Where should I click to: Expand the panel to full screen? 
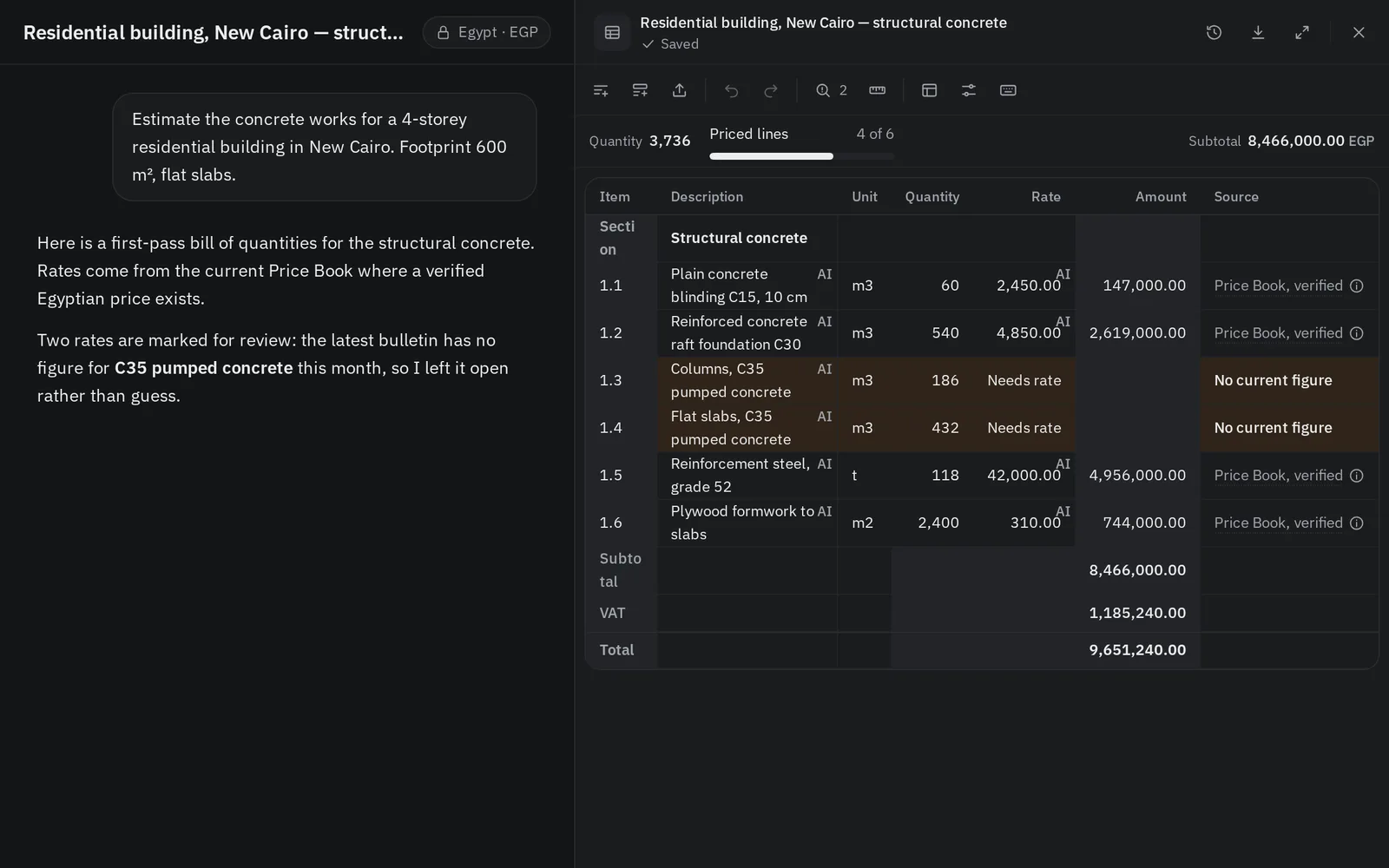click(x=1302, y=32)
